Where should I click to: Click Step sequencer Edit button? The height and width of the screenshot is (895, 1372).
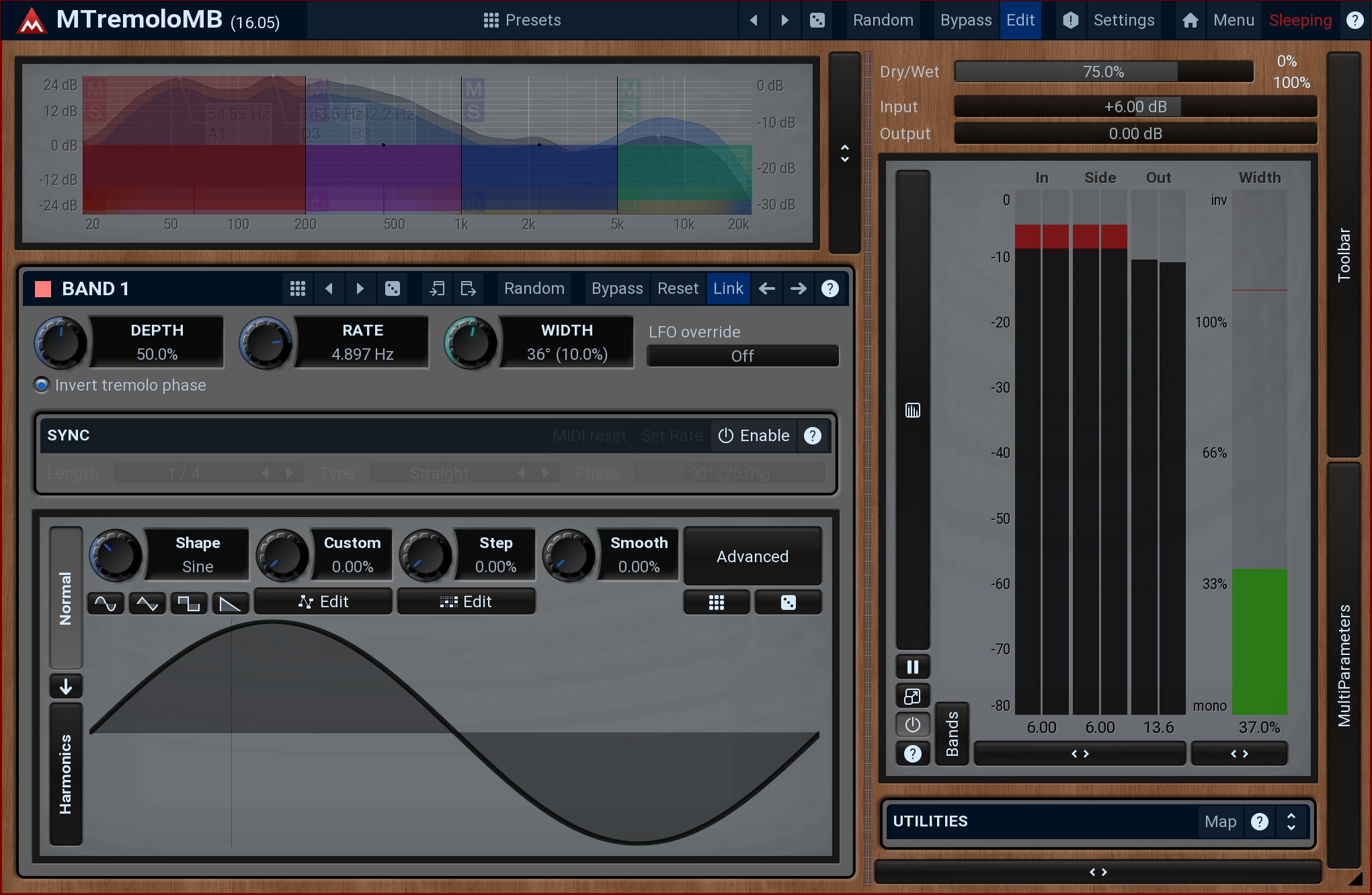coord(466,602)
